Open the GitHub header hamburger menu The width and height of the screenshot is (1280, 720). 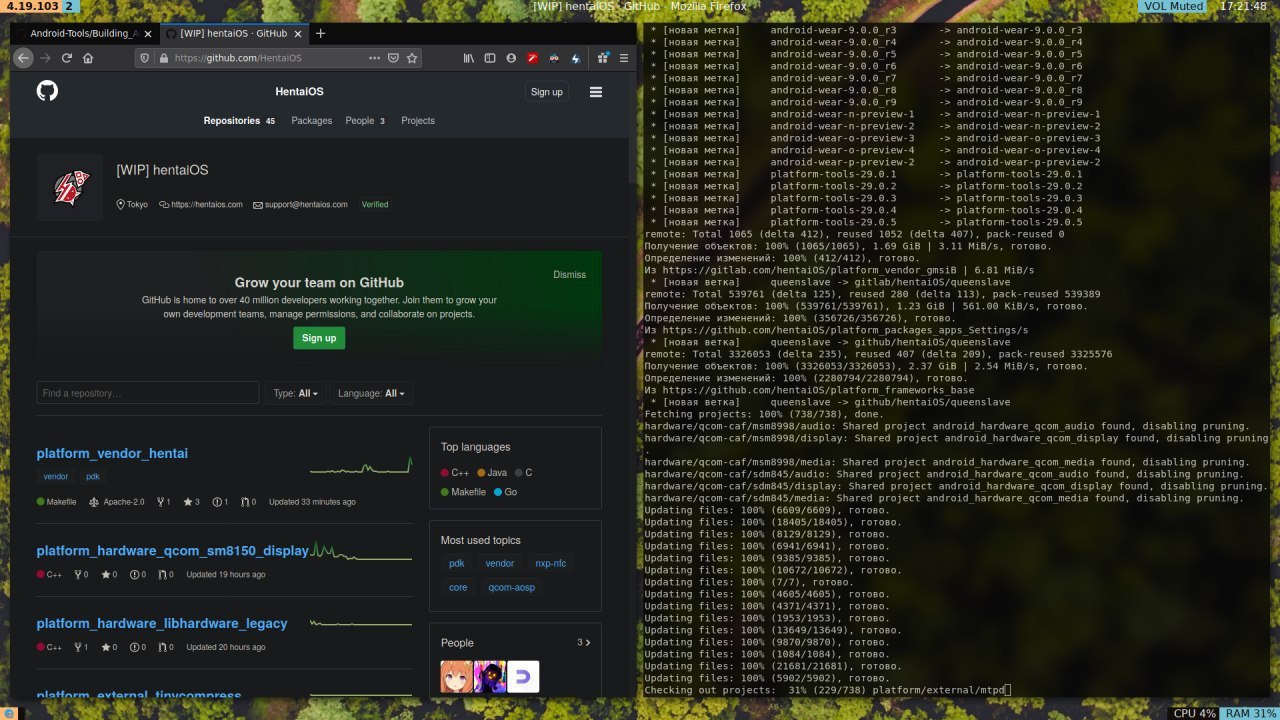[x=596, y=92]
